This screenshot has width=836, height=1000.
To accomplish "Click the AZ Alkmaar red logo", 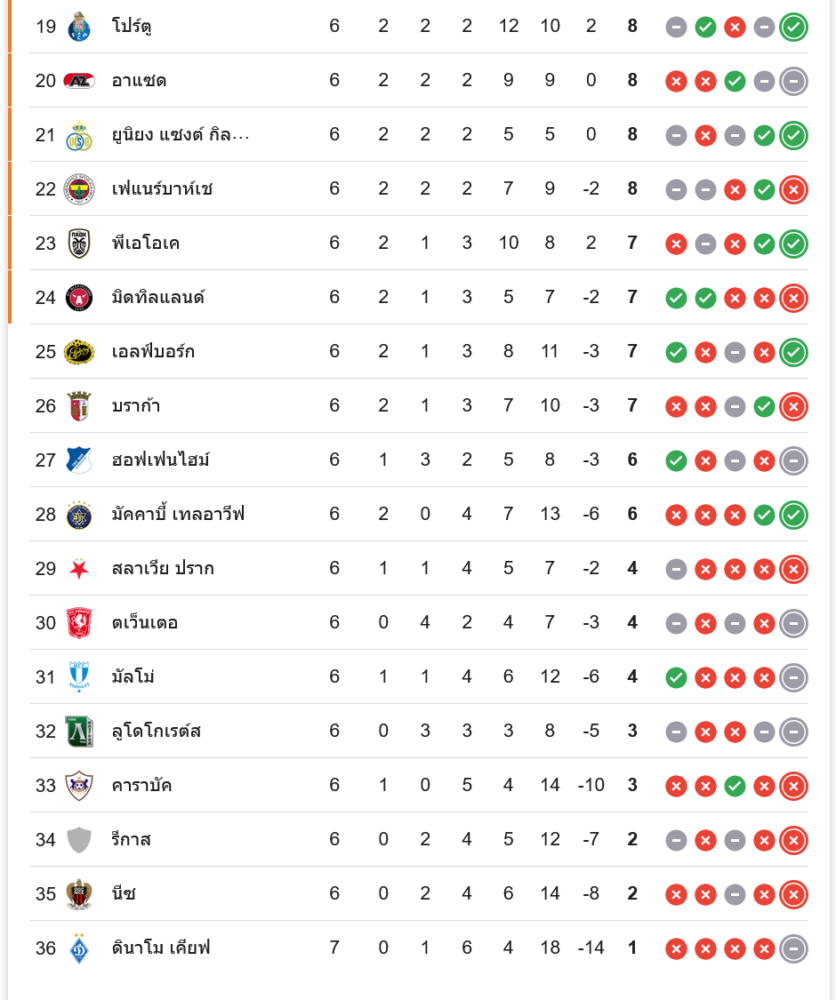I will point(79,80).
